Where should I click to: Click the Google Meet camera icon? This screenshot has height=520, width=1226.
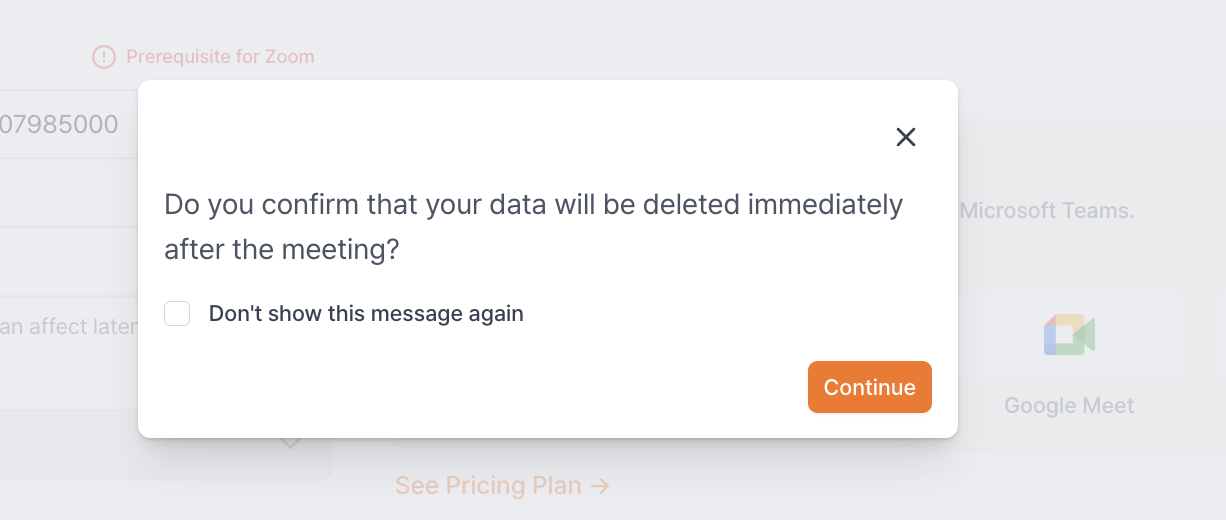1069,335
